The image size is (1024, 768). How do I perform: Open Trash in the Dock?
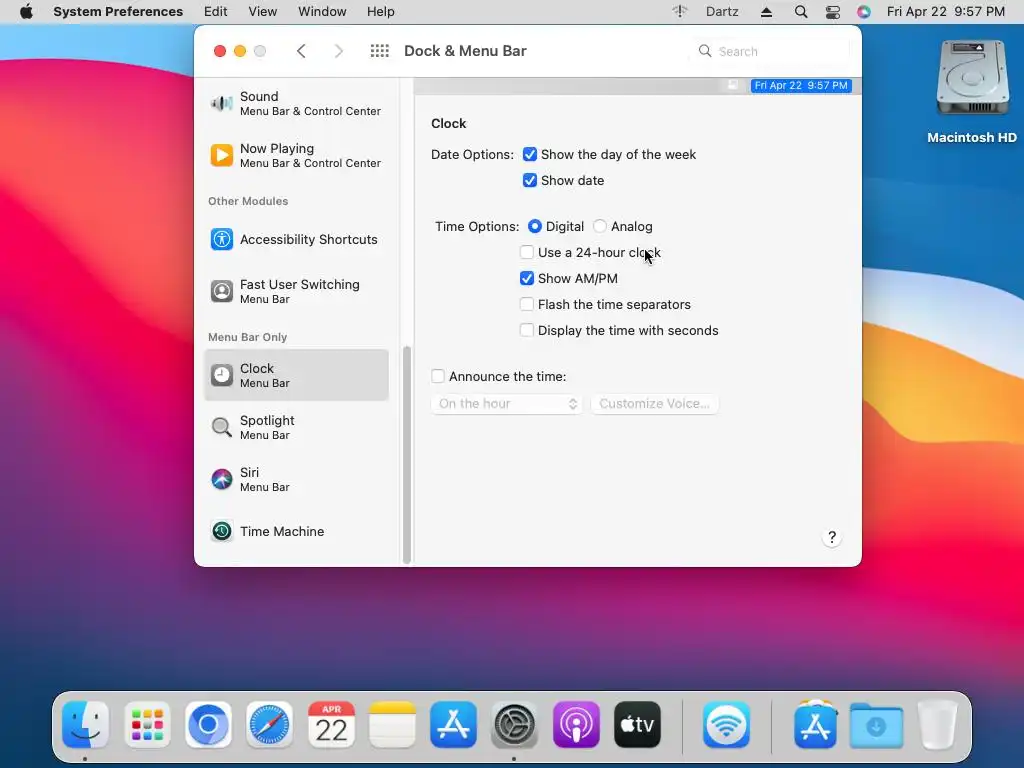[x=938, y=724]
